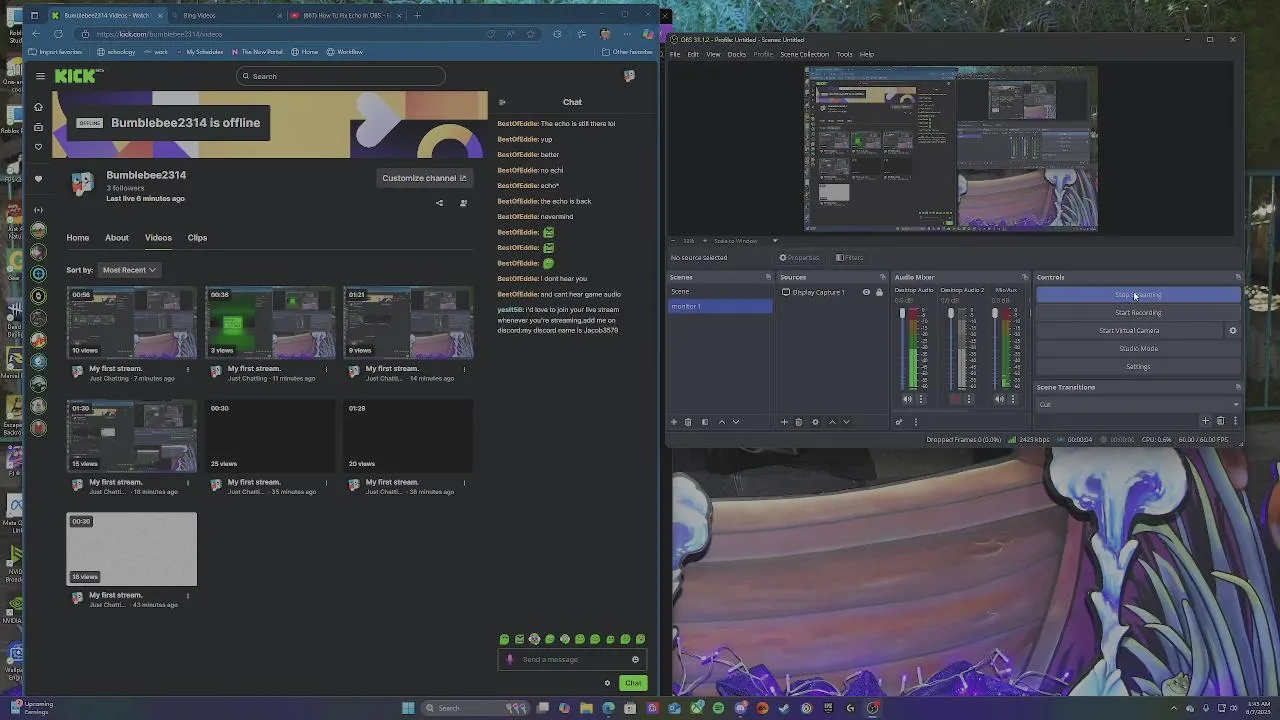
Task: Pop out Controls dock icon
Action: [x=1238, y=277]
